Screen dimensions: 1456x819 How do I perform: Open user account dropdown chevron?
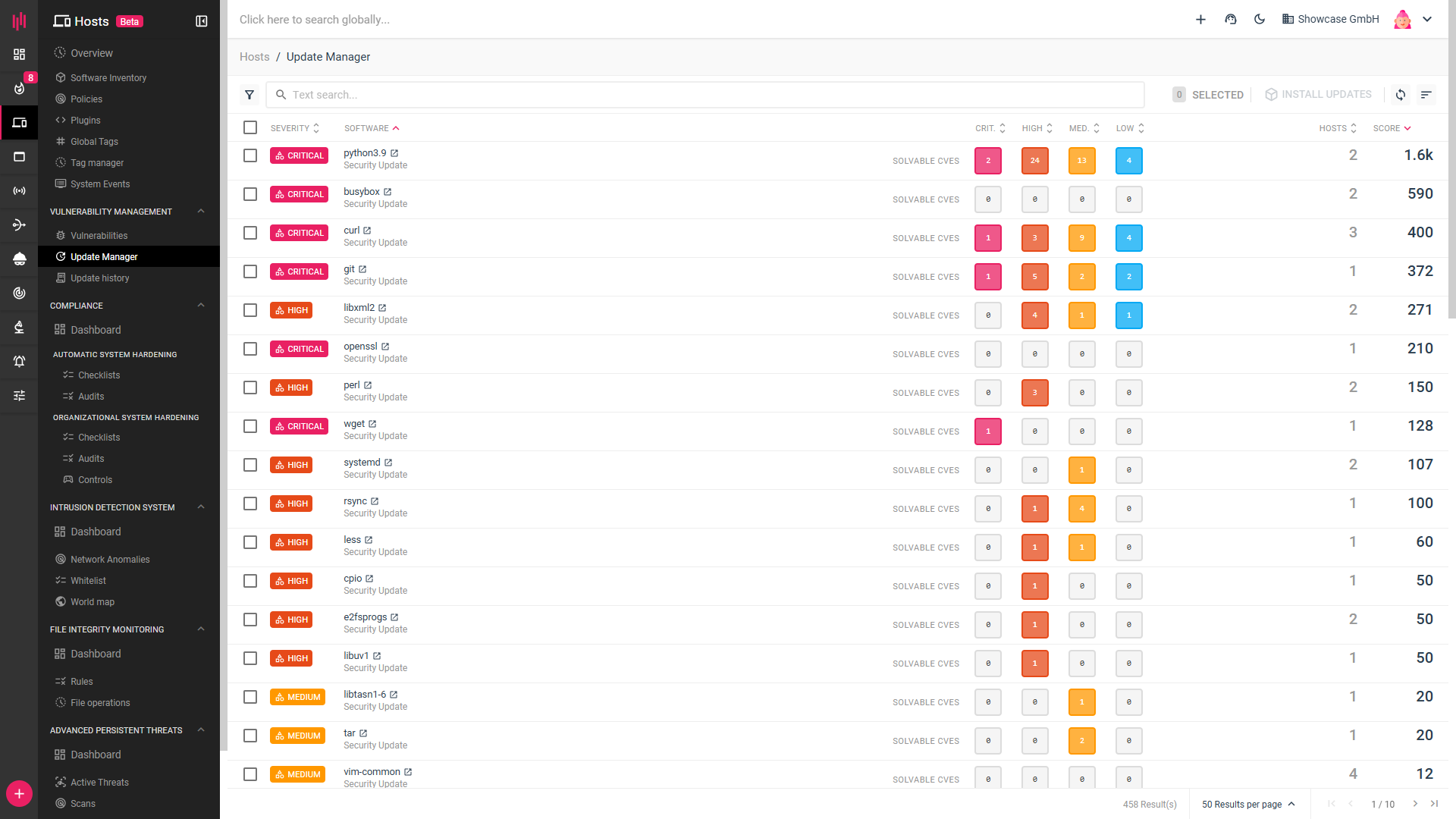[1427, 19]
